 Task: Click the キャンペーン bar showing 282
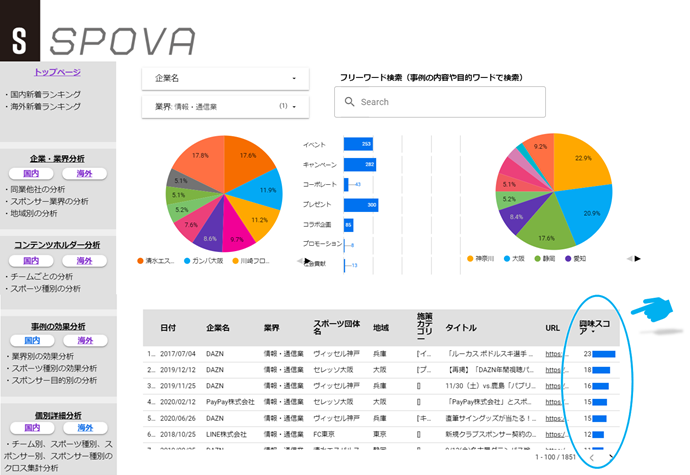coord(360,165)
